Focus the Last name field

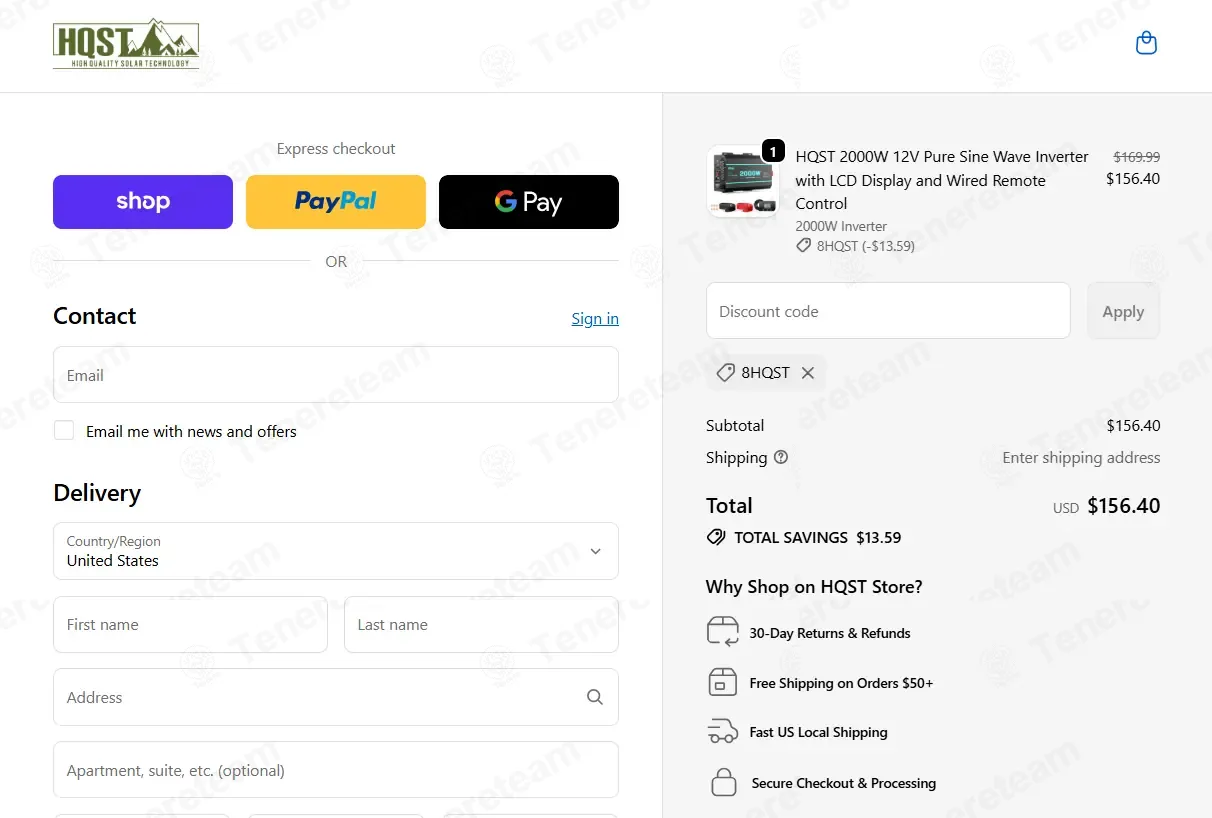click(x=481, y=625)
